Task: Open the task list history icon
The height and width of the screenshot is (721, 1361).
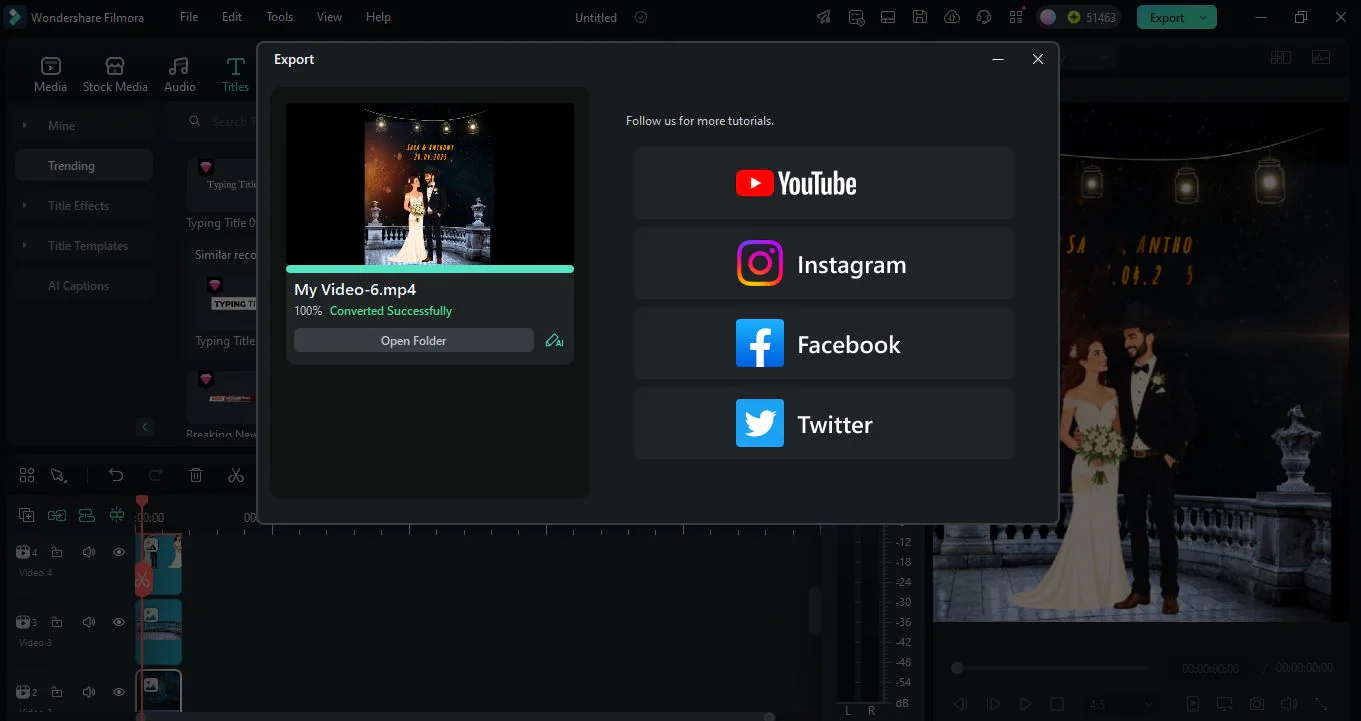Action: tap(856, 17)
